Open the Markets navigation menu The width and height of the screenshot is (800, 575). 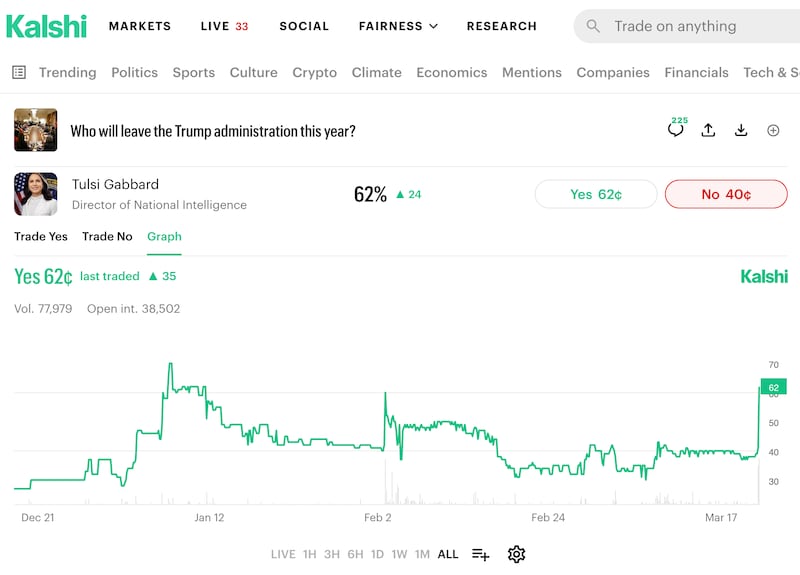140,26
